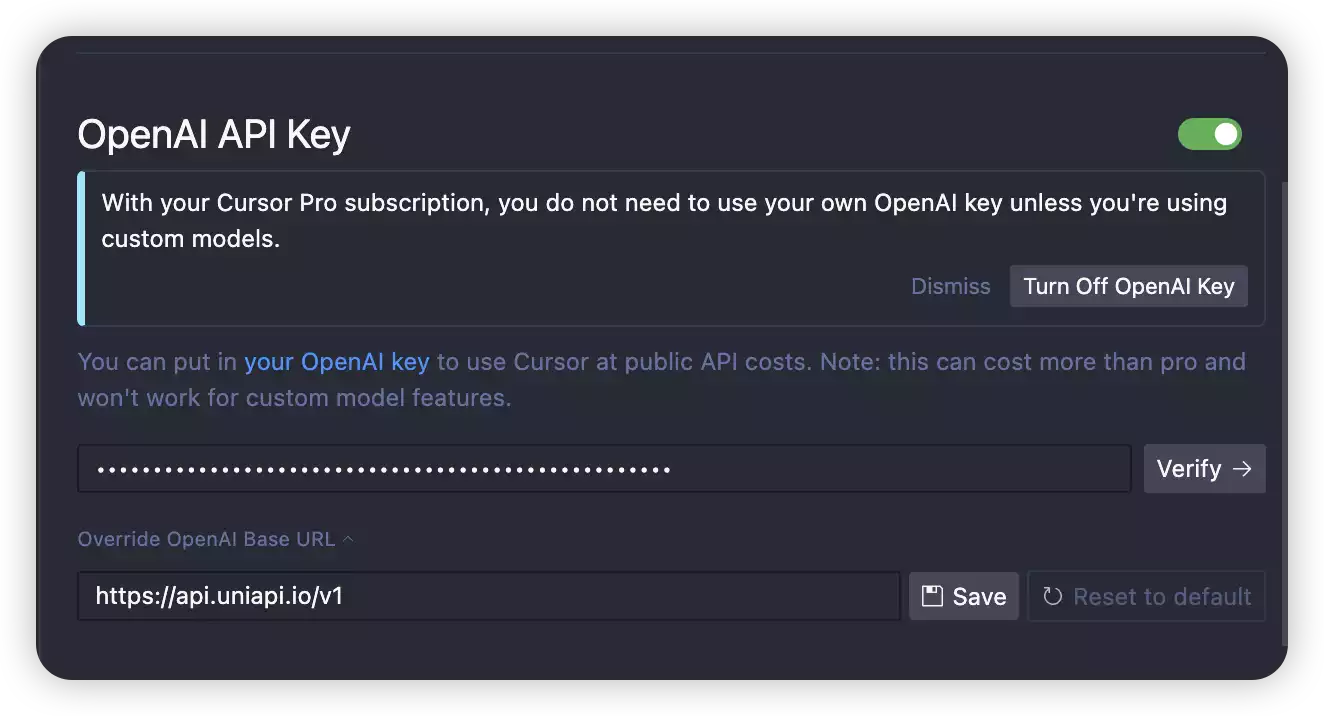The height and width of the screenshot is (716, 1324).
Task: Open the "your OpenAI key" link
Action: (x=337, y=361)
